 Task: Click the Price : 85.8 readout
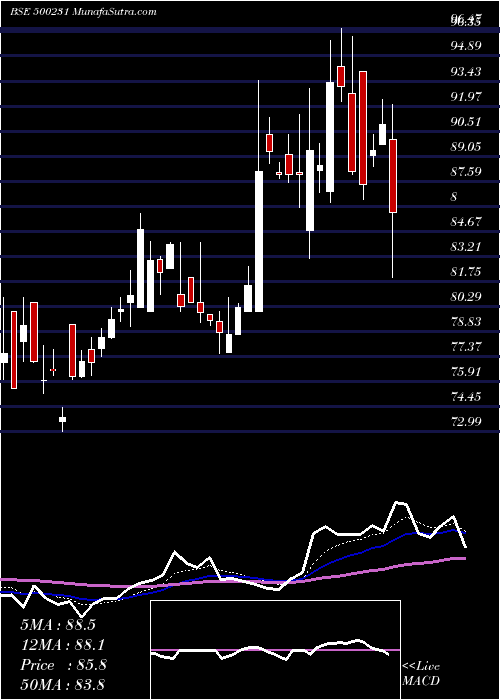[x=63, y=665]
